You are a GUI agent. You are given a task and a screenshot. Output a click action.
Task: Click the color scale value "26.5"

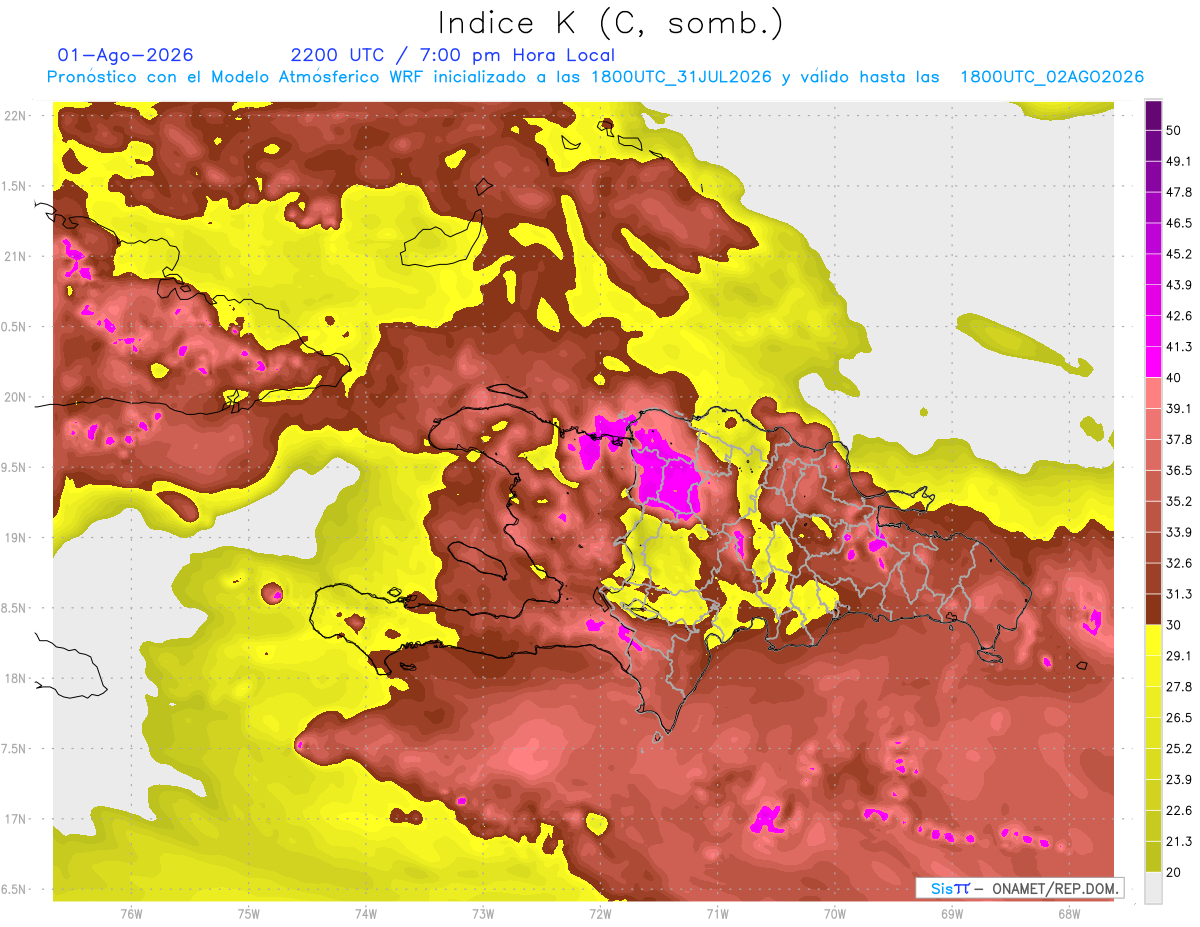pyautogui.click(x=1179, y=718)
